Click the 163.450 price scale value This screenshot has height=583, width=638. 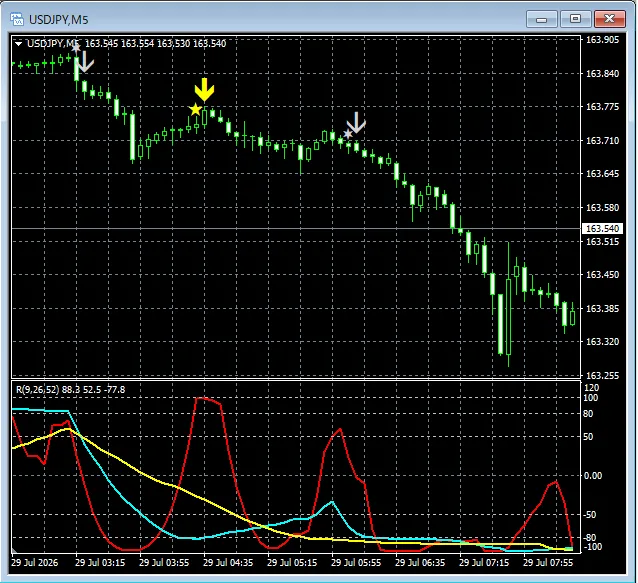point(602,275)
